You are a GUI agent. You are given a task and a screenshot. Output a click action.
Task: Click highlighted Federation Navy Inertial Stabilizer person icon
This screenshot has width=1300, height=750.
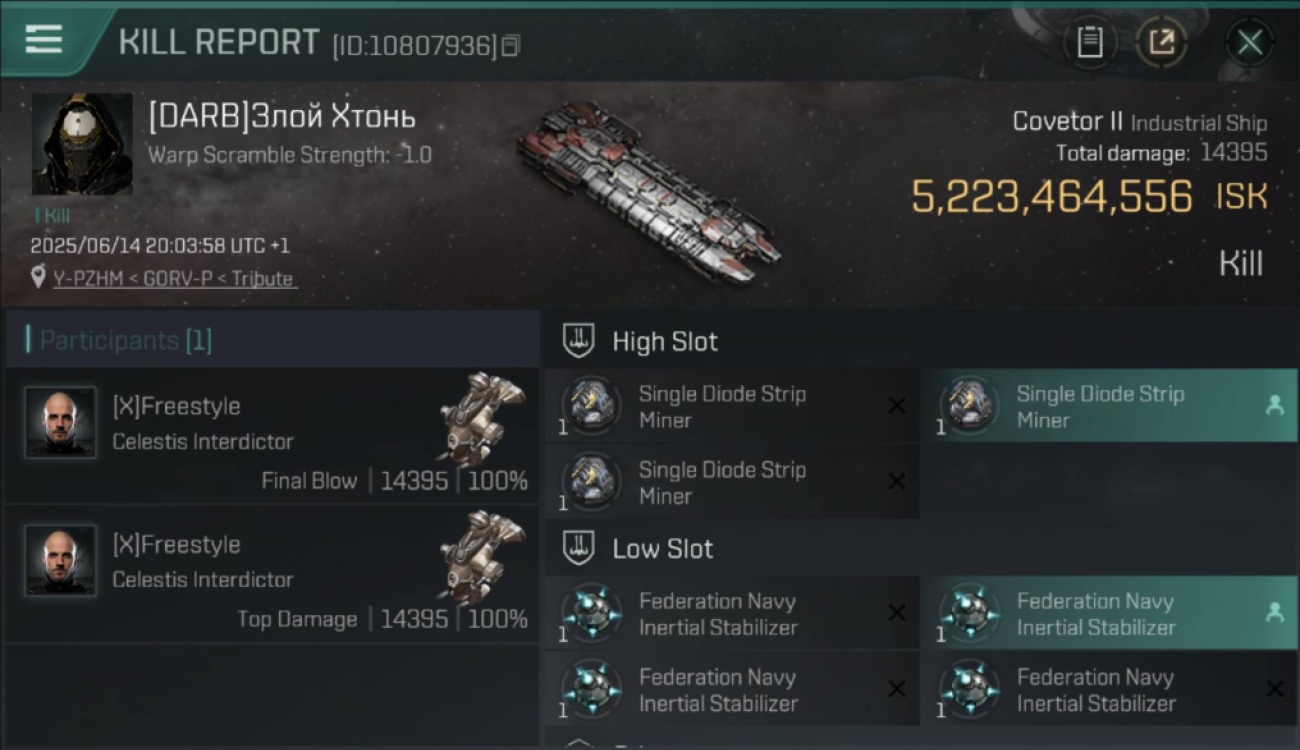[1274, 613]
